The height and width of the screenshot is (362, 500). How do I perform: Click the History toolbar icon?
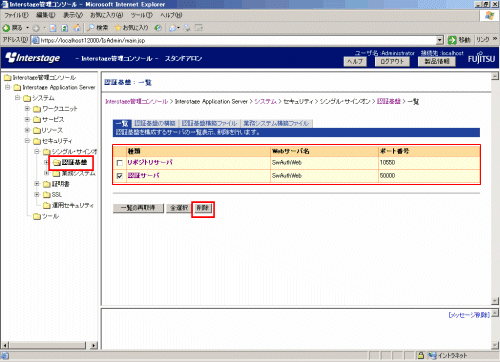tap(158, 28)
